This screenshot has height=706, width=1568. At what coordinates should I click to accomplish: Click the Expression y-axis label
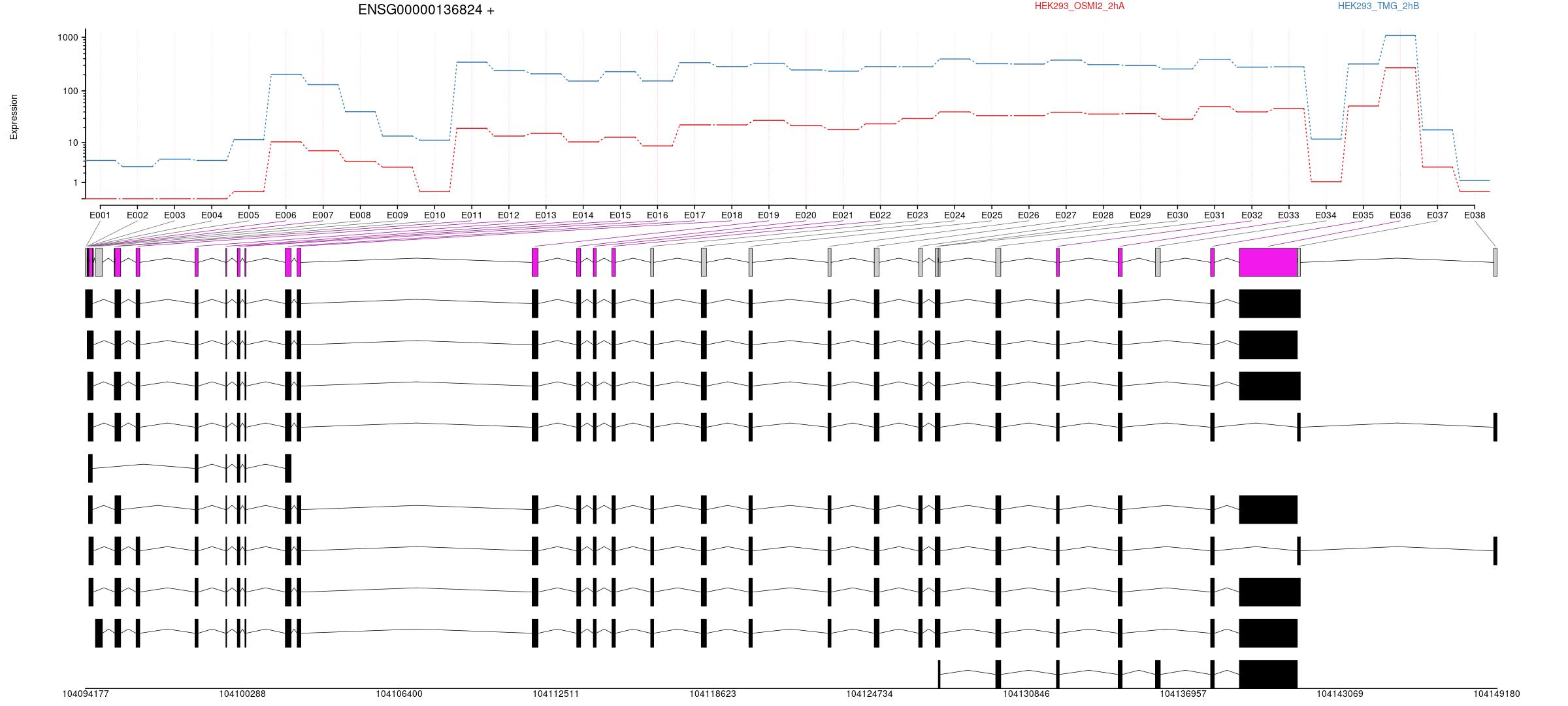tap(14, 117)
